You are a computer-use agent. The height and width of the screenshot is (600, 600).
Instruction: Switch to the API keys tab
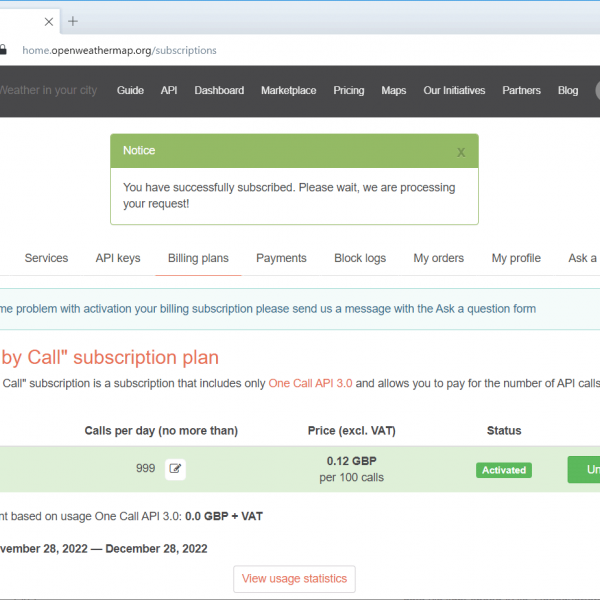pyautogui.click(x=118, y=258)
